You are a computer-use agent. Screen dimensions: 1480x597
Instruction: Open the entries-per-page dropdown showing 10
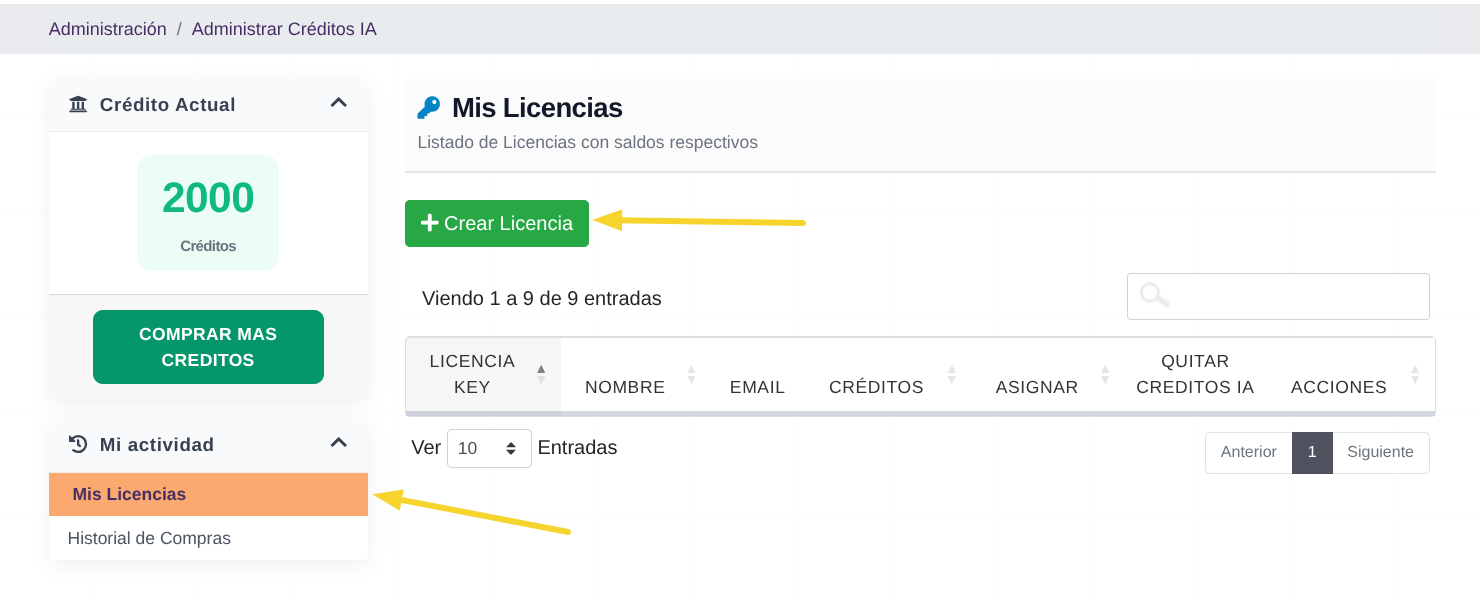pos(489,447)
